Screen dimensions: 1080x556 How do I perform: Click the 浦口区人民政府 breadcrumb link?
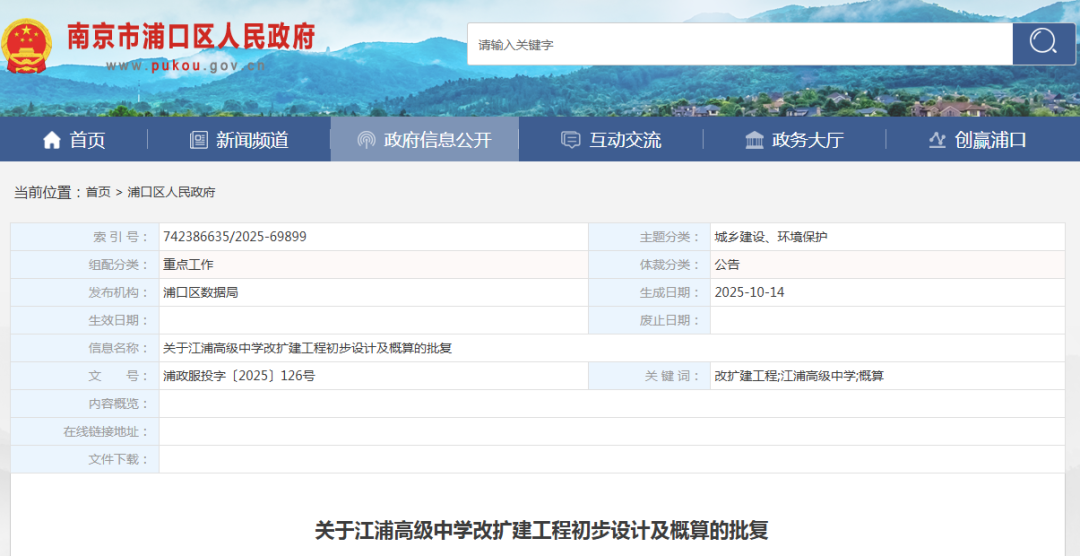171,192
